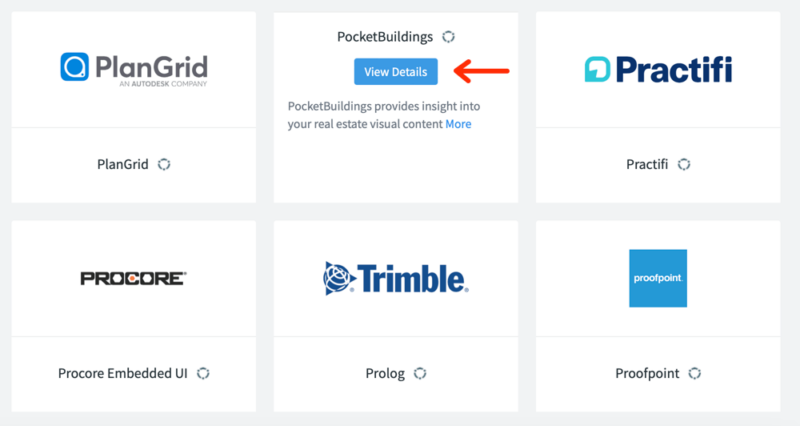The height and width of the screenshot is (426, 800).
Task: Click the circular badge icon beside PlanGrid
Action: coord(164,164)
